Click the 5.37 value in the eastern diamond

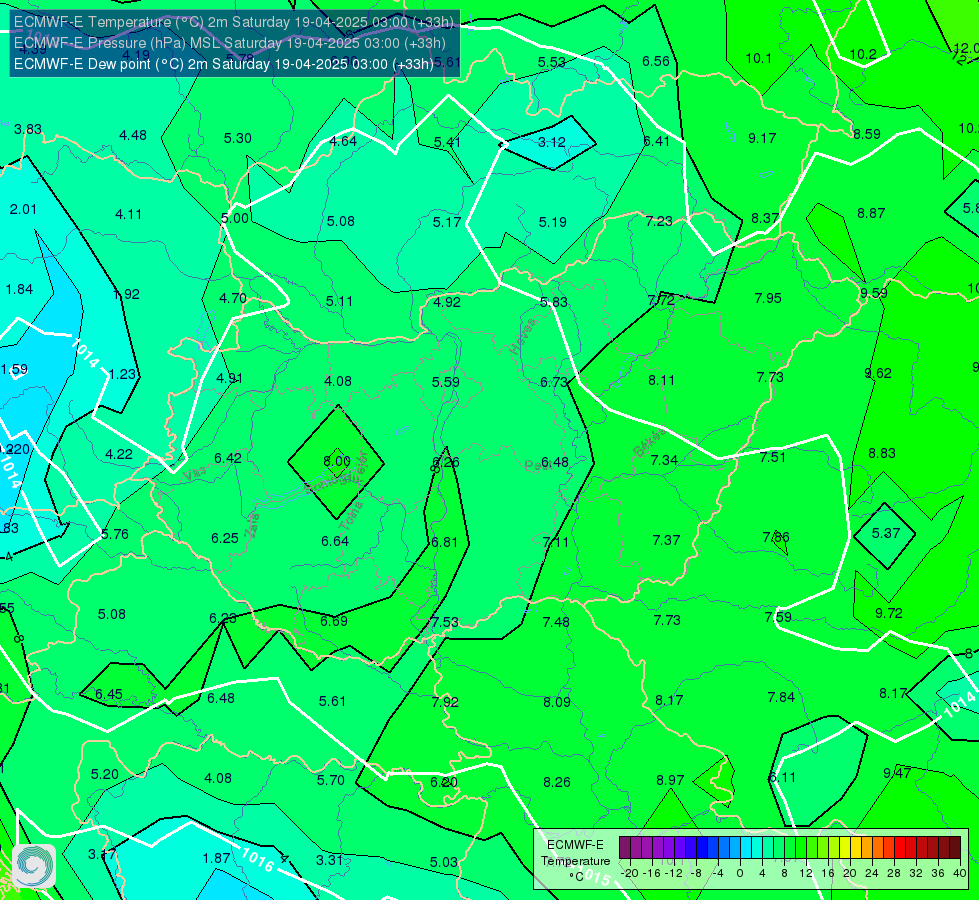pyautogui.click(x=885, y=533)
